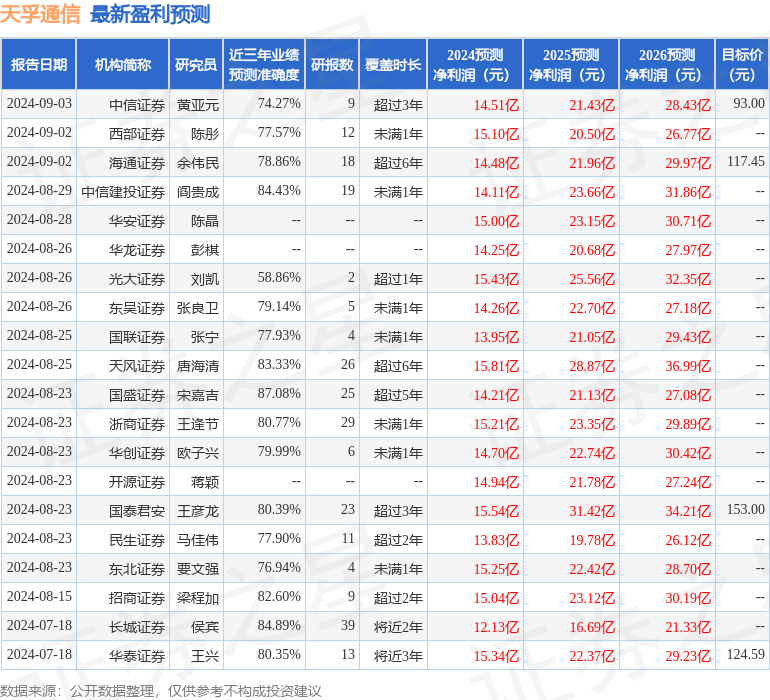Click researcher name 马佳伟
This screenshot has width=770, height=700.
coord(198,539)
